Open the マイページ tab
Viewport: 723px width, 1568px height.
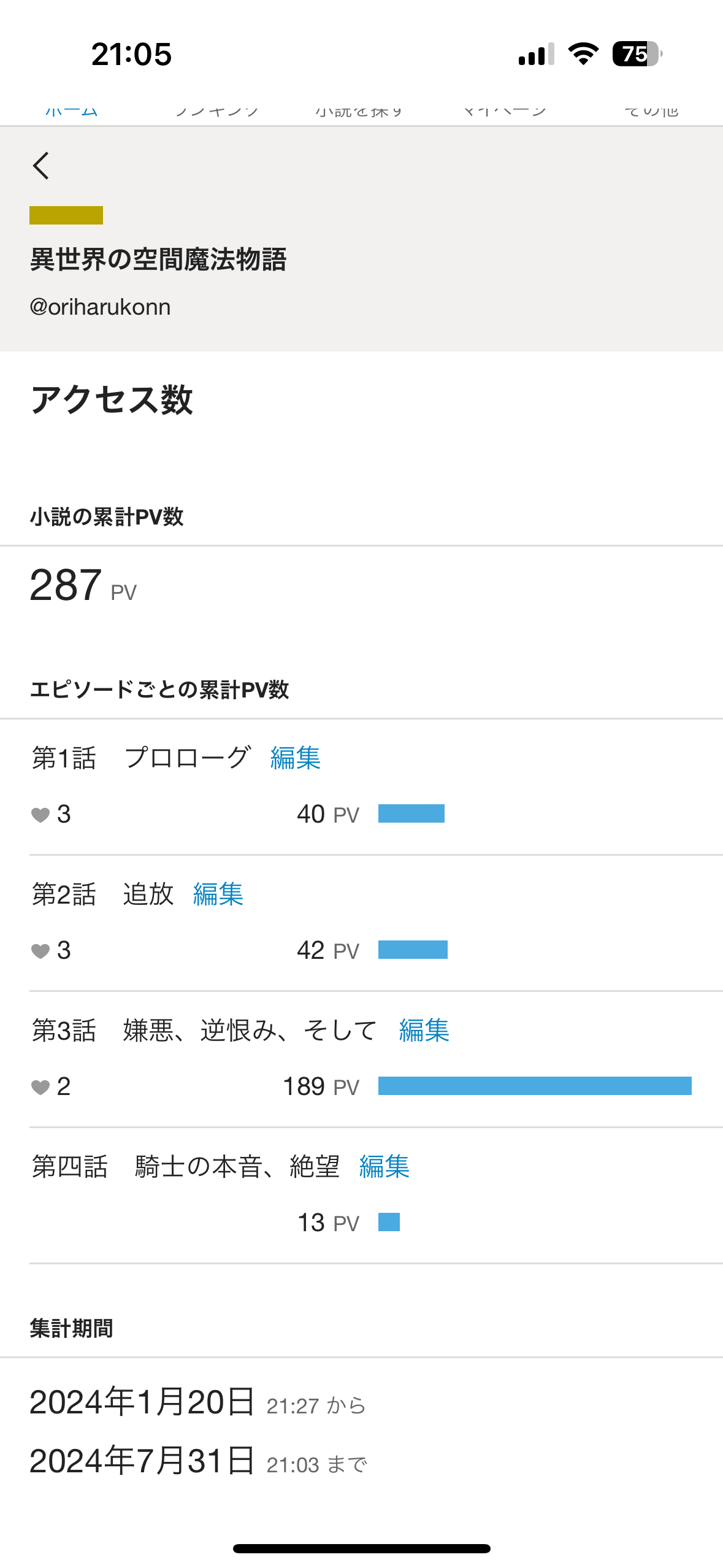(504, 112)
